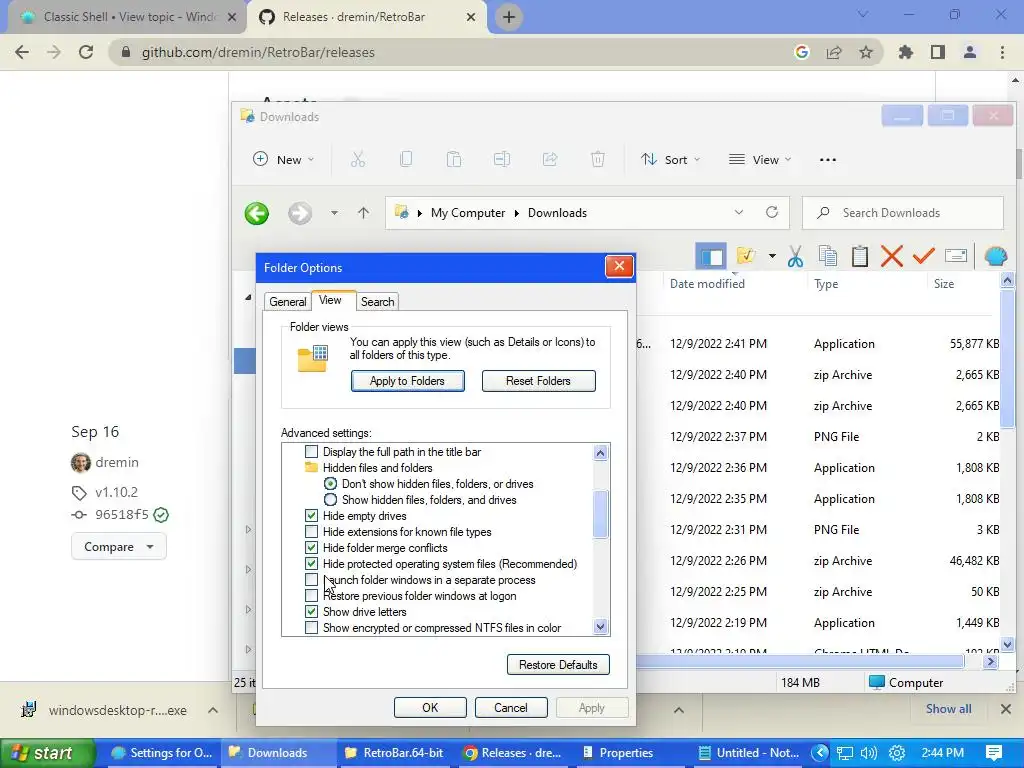Uncheck Hide empty drives
Viewport: 1024px width, 768px height.
pos(312,516)
